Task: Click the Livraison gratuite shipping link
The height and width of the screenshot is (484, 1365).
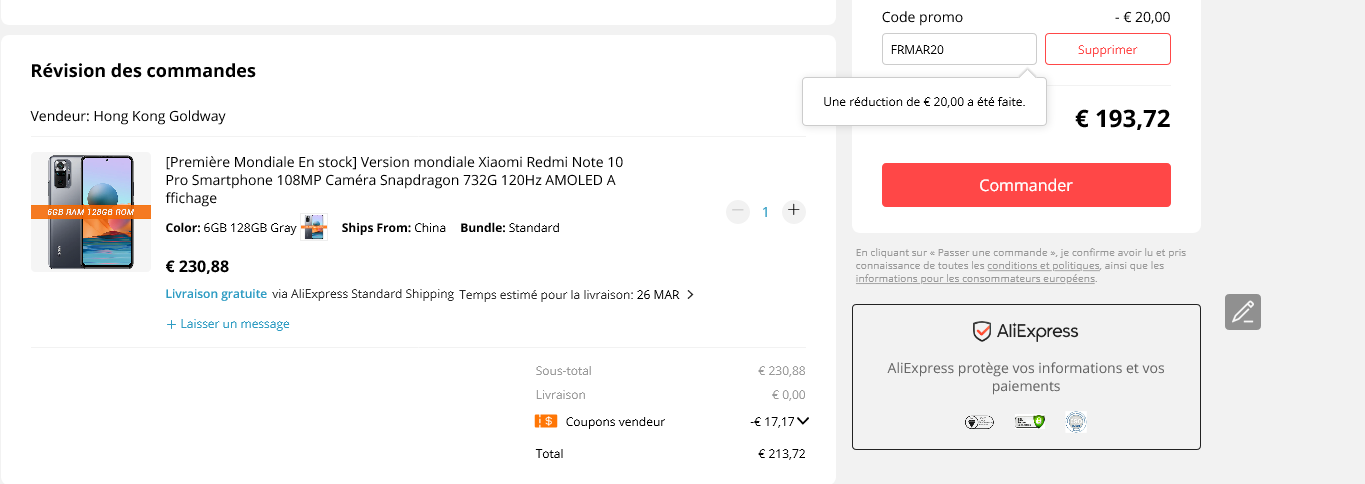Action: [216, 294]
